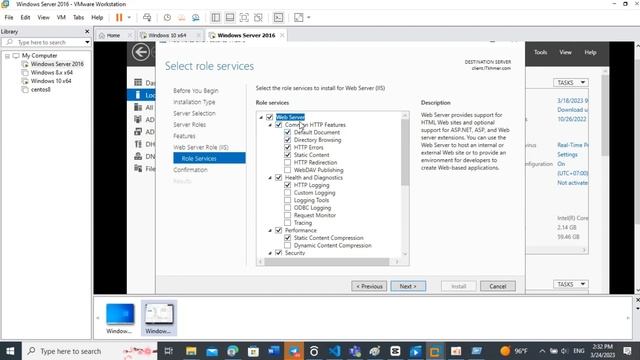Go to the Server Roles wizard step

[189, 124]
